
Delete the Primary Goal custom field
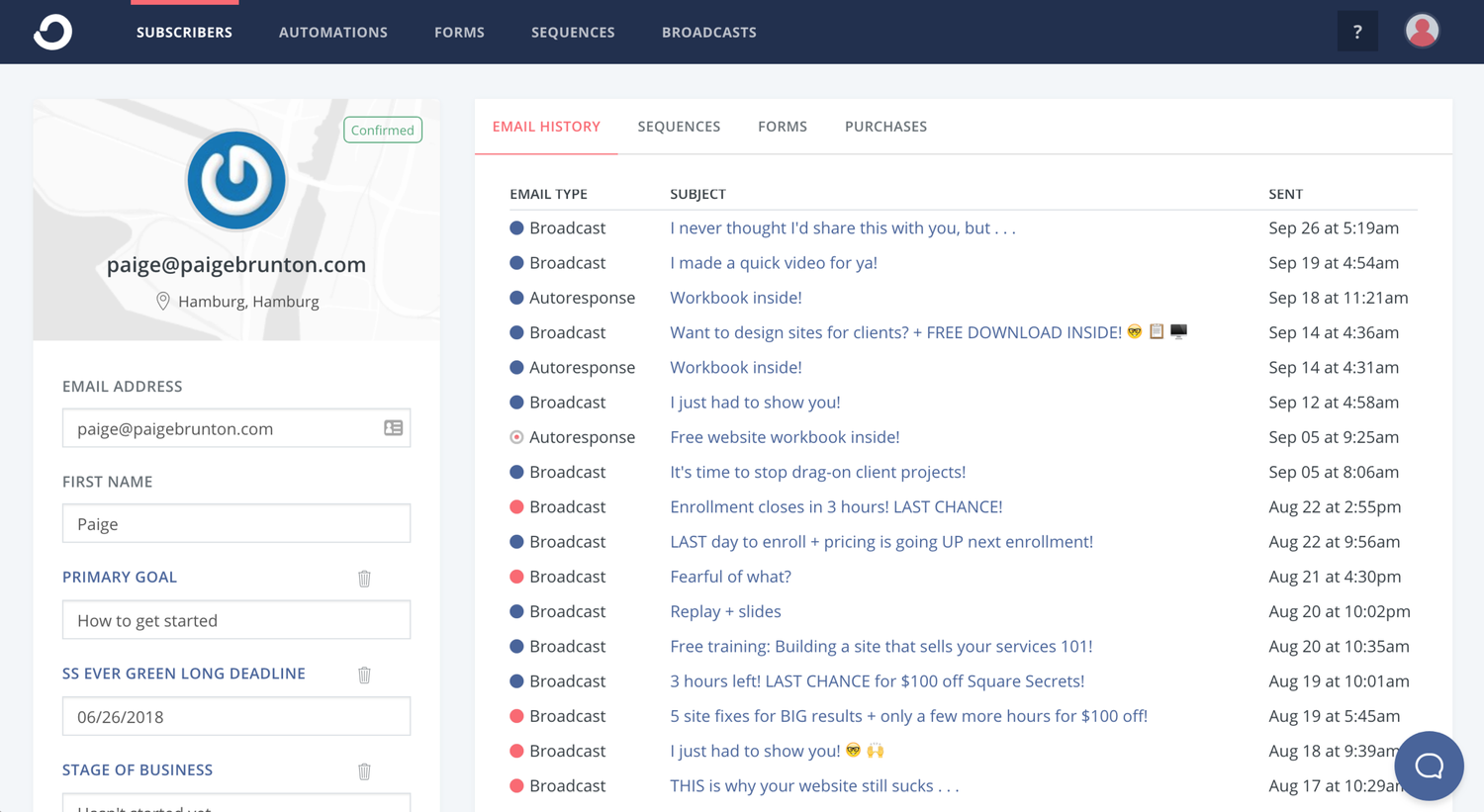pyautogui.click(x=364, y=578)
